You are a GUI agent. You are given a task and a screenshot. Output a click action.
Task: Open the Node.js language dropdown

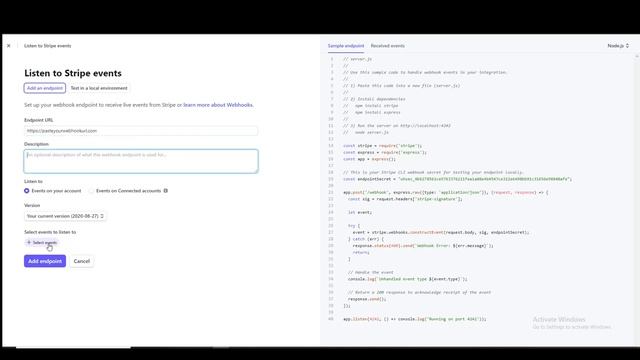click(618, 46)
